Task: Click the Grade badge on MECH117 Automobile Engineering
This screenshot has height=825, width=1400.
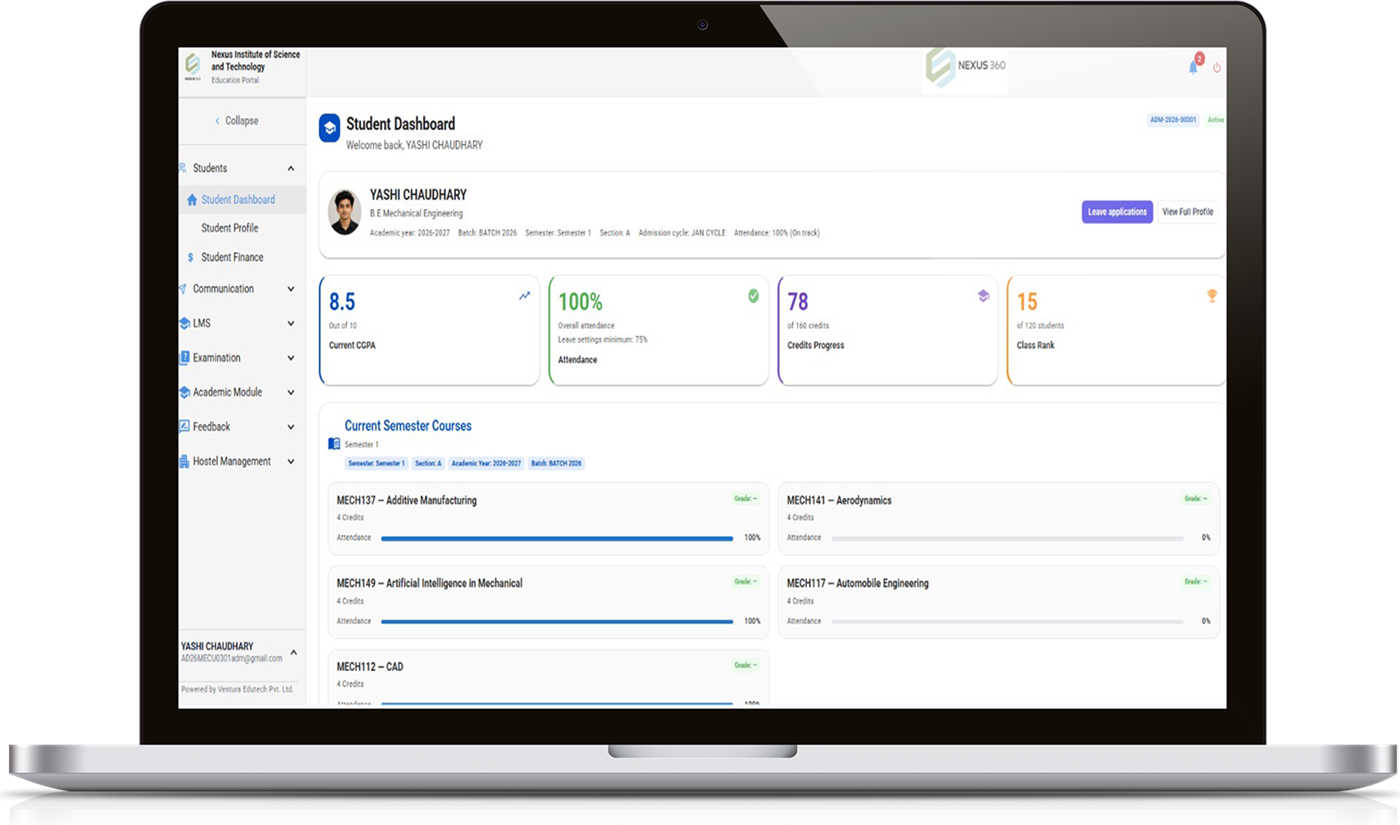Action: tap(1196, 581)
